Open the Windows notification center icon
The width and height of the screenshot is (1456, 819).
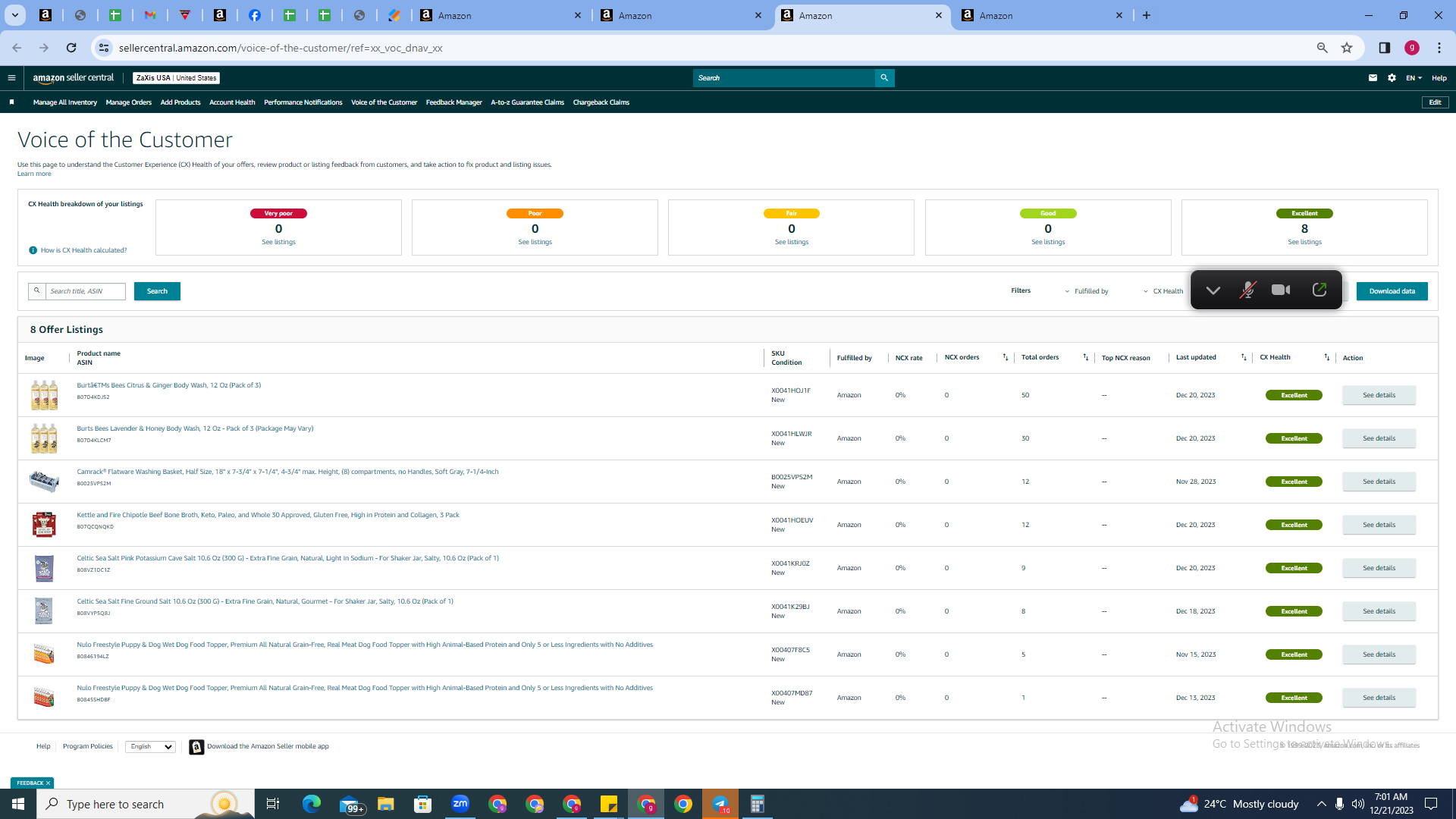[x=1432, y=804]
